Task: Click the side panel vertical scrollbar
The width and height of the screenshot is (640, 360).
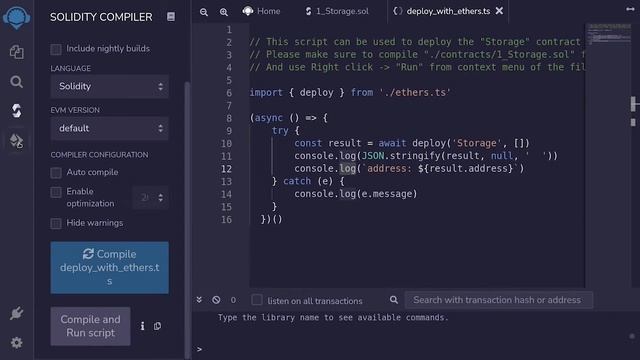Action: coord(187,220)
